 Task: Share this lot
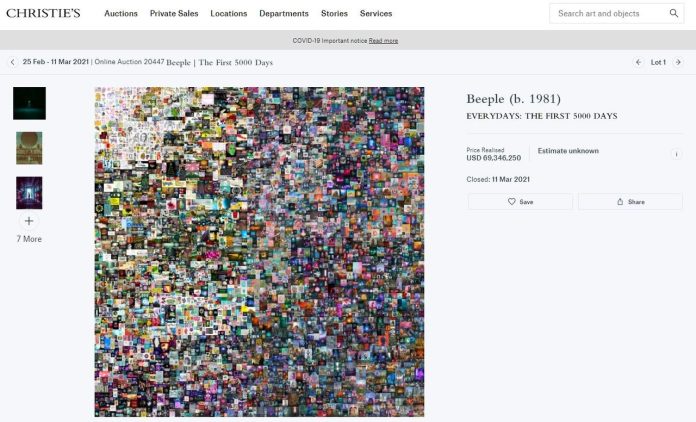coord(630,201)
